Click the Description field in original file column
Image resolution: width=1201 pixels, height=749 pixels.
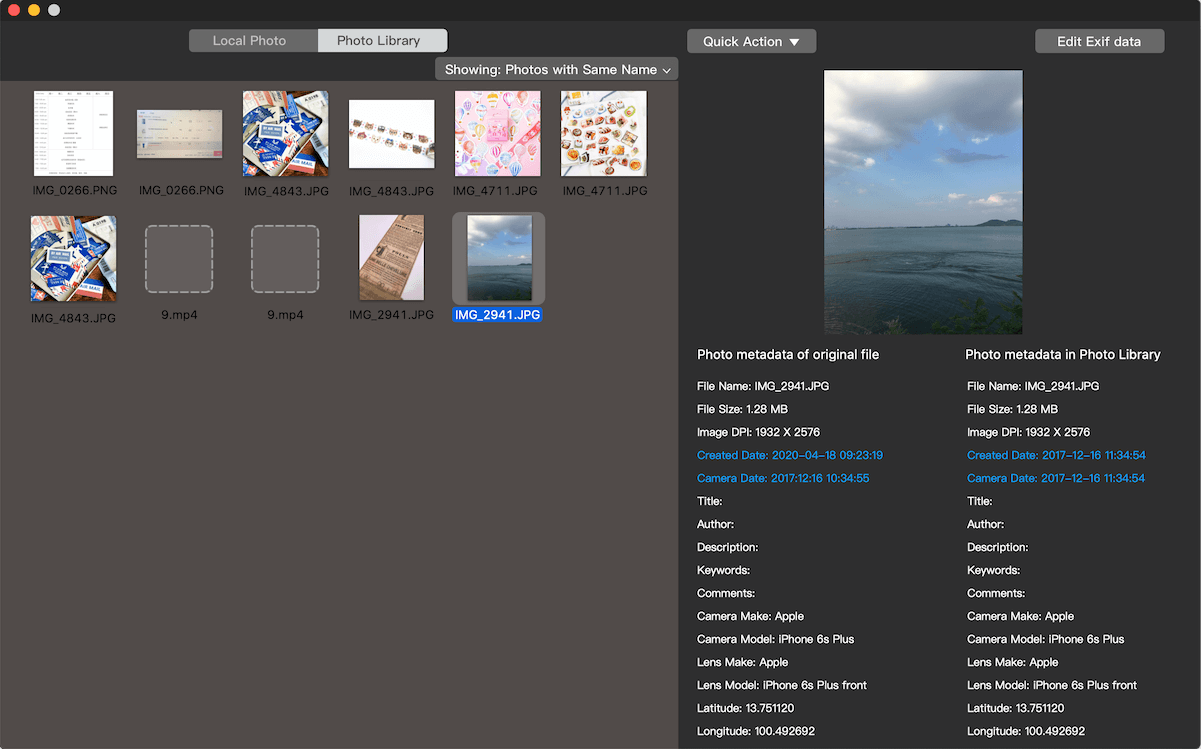pos(727,547)
